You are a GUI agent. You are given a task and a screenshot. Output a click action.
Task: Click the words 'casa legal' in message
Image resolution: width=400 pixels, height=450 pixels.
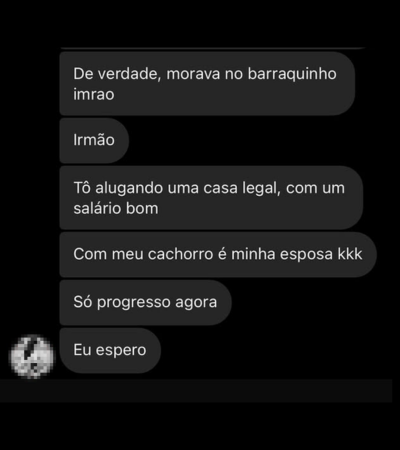pyautogui.click(x=242, y=188)
